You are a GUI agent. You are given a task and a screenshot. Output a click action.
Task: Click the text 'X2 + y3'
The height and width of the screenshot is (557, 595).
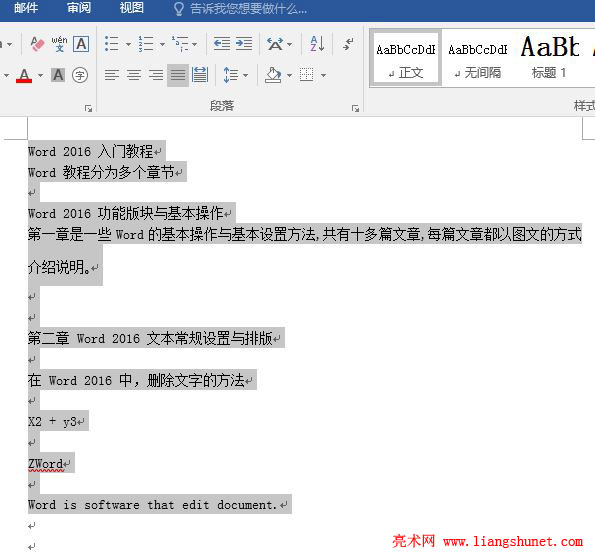[x=52, y=421]
